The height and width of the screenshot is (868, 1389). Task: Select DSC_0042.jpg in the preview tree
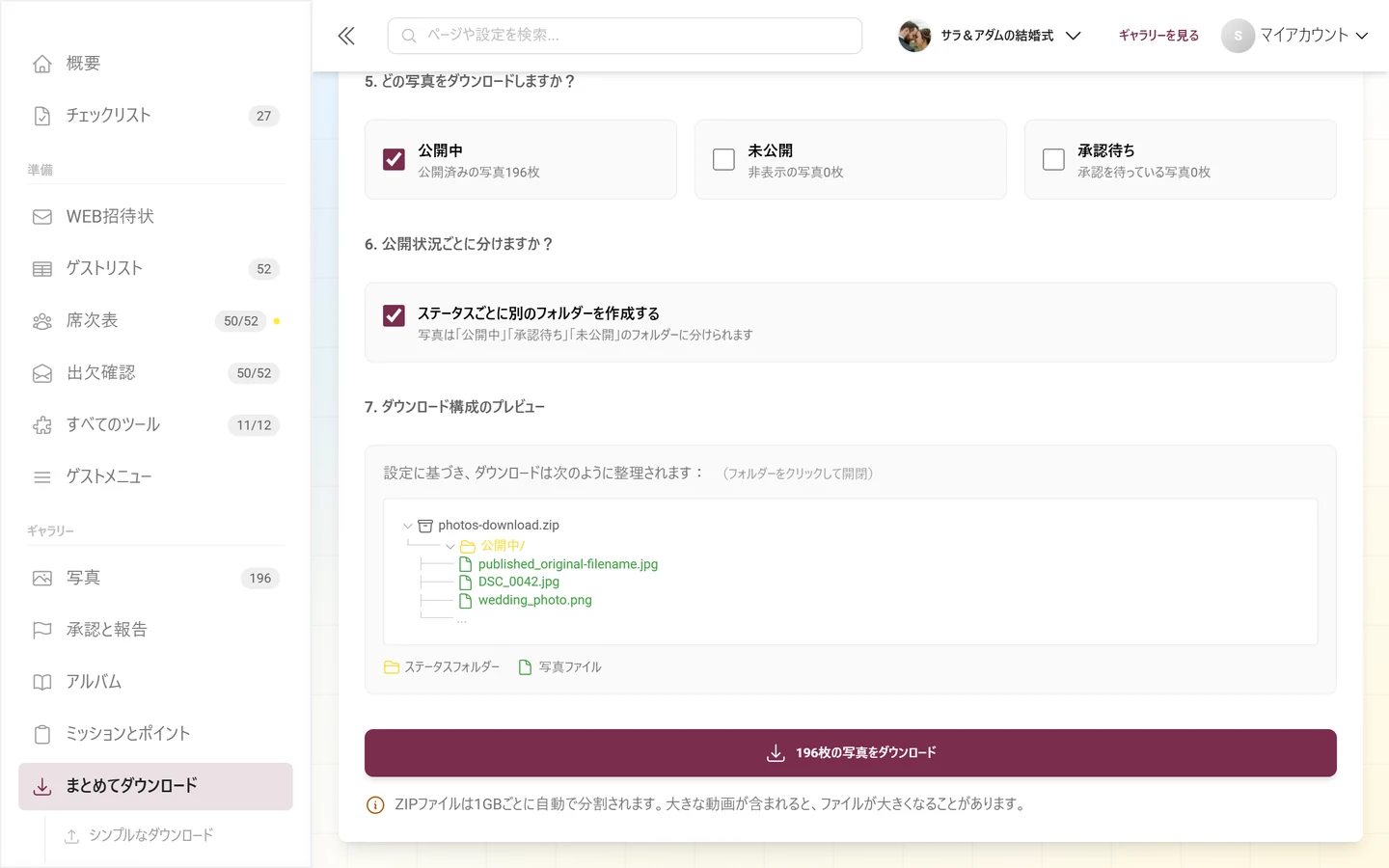tap(519, 582)
